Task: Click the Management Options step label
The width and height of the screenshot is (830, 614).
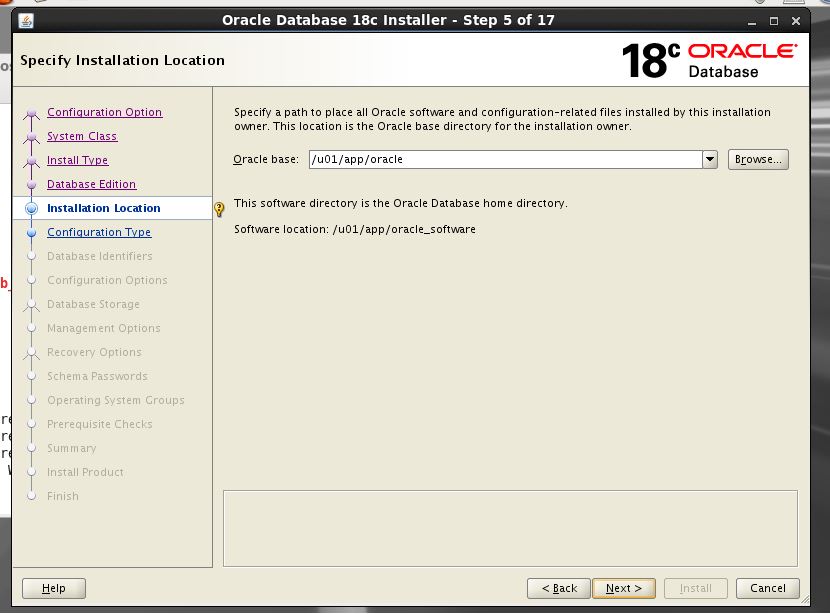Action: (x=104, y=328)
